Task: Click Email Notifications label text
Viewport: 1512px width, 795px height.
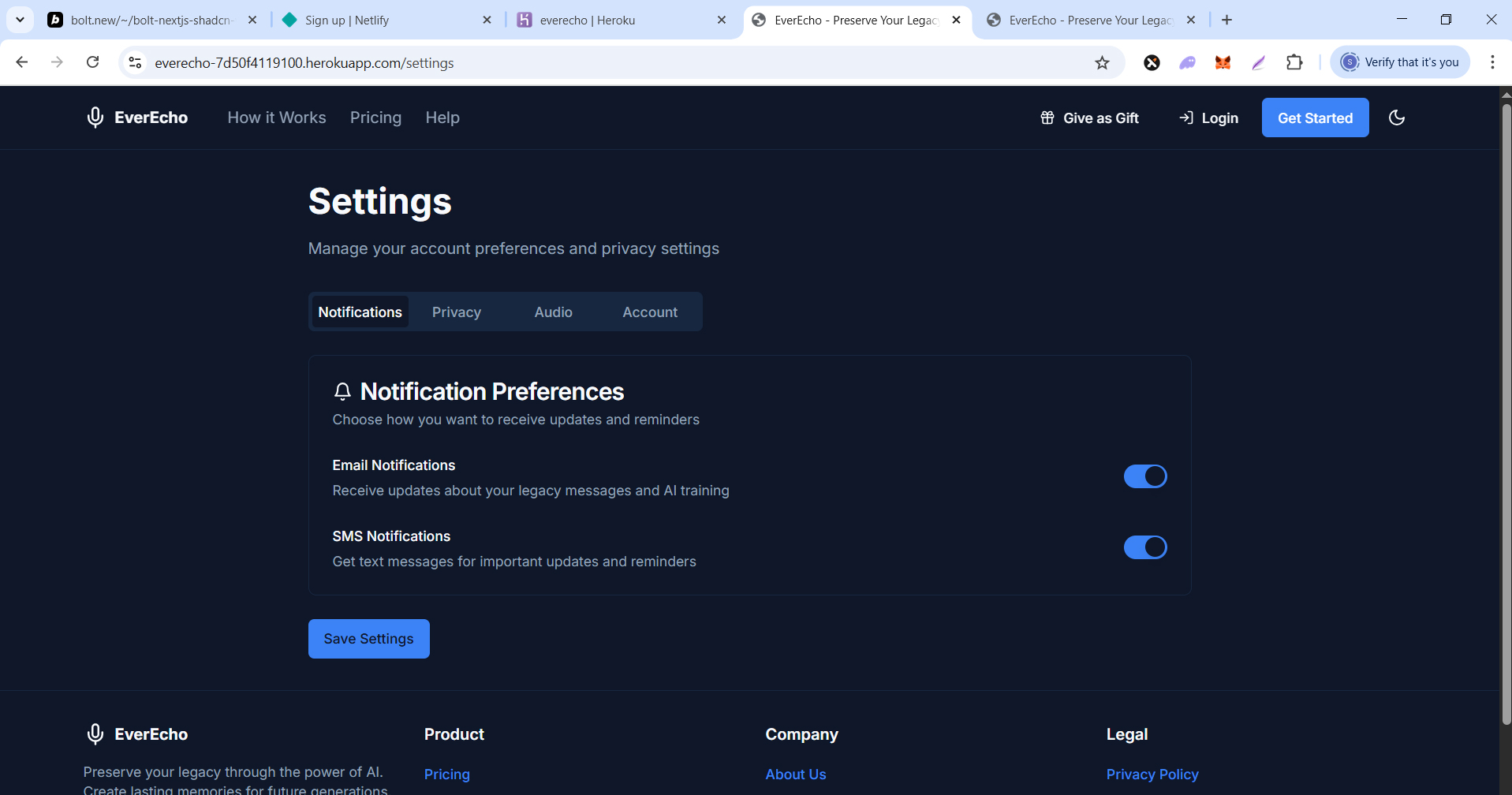Action: tap(394, 465)
